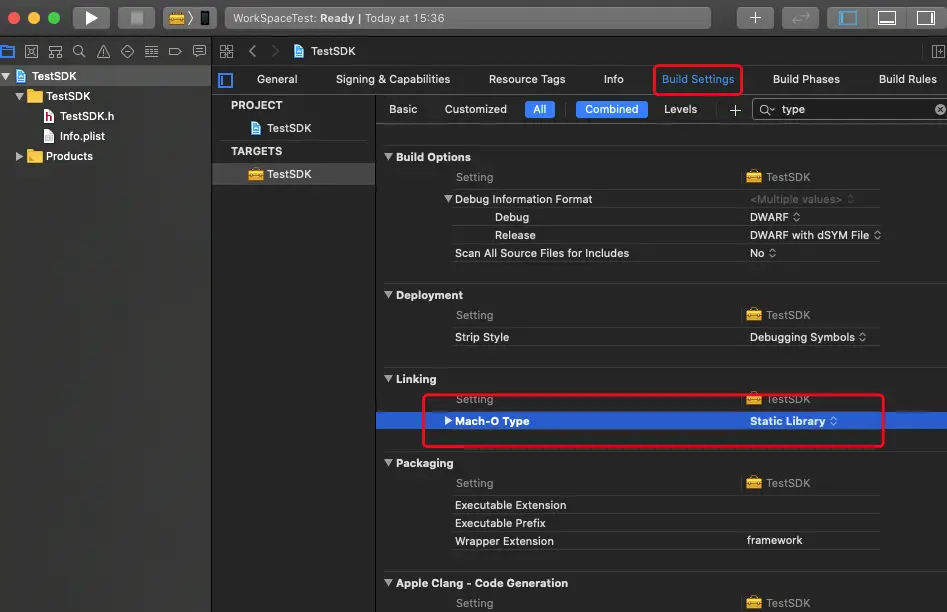
Task: Show the Project navigator
Action: click(8, 52)
